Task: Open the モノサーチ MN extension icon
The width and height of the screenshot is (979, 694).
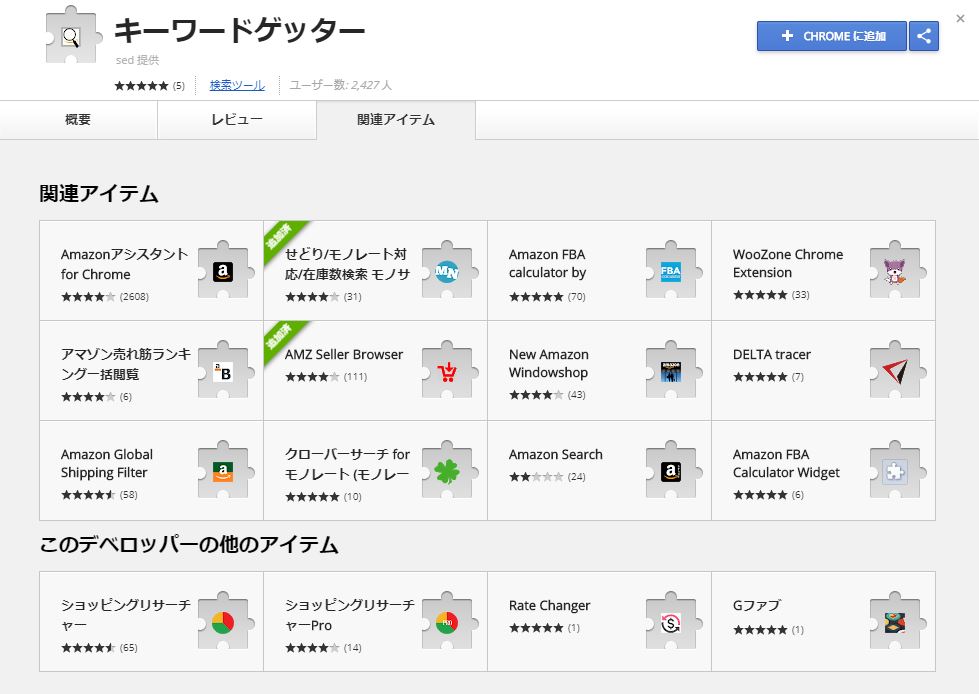Action: (450, 270)
